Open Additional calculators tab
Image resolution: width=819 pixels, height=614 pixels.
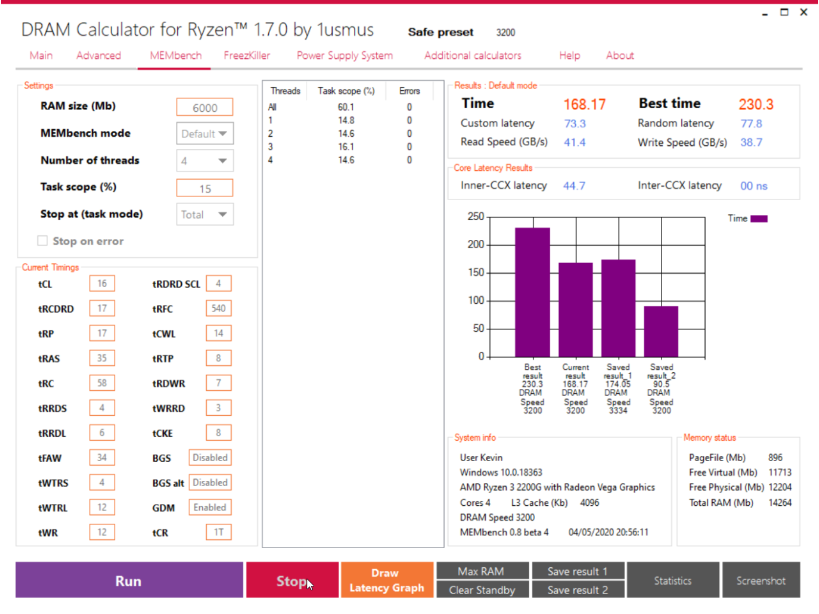click(472, 55)
